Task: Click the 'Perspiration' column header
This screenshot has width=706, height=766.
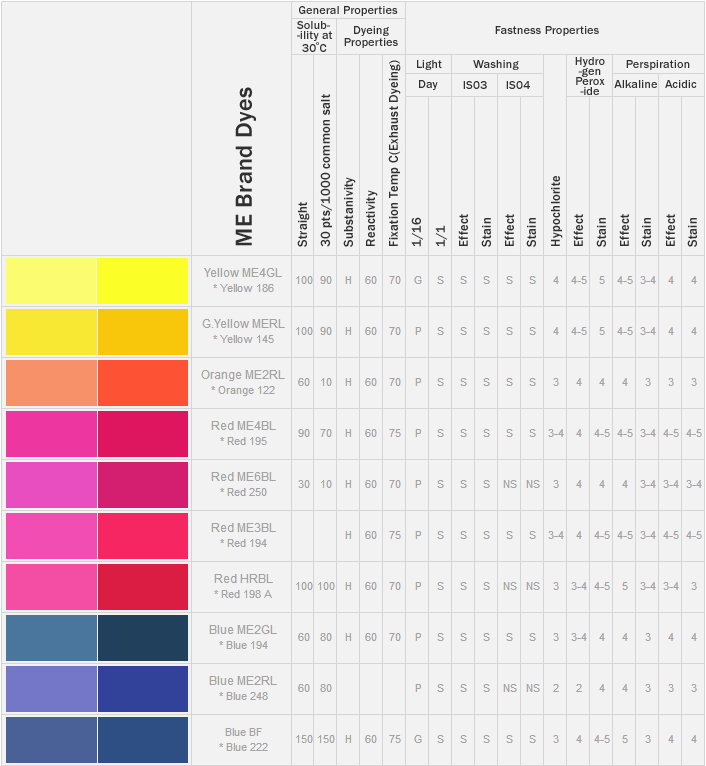Action: coord(658,64)
